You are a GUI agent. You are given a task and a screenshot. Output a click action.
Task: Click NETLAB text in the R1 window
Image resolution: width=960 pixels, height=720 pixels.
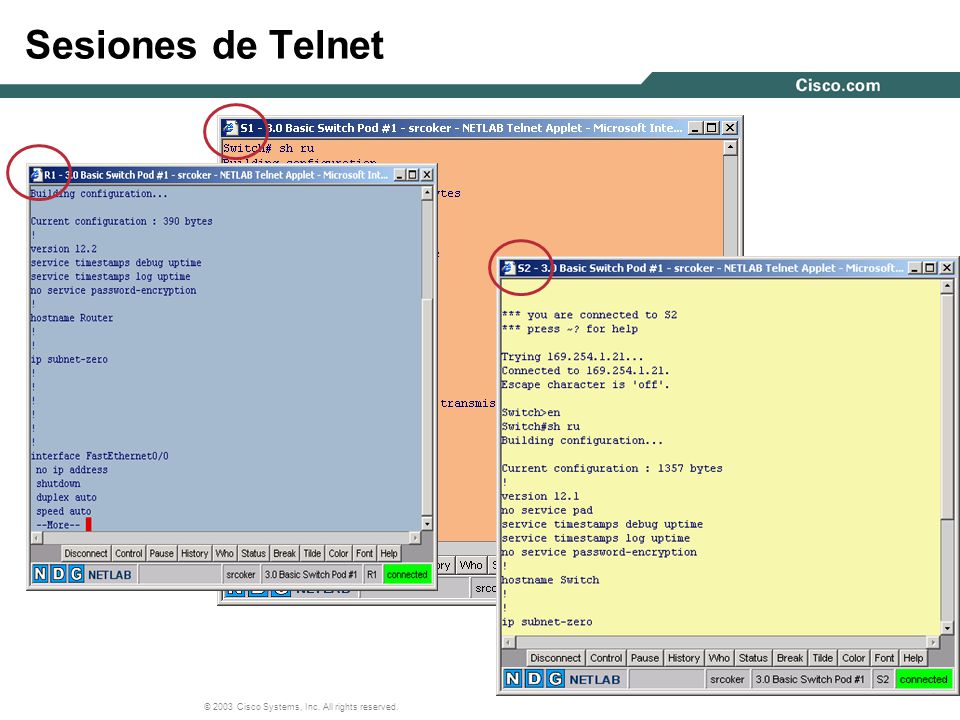[x=110, y=575]
